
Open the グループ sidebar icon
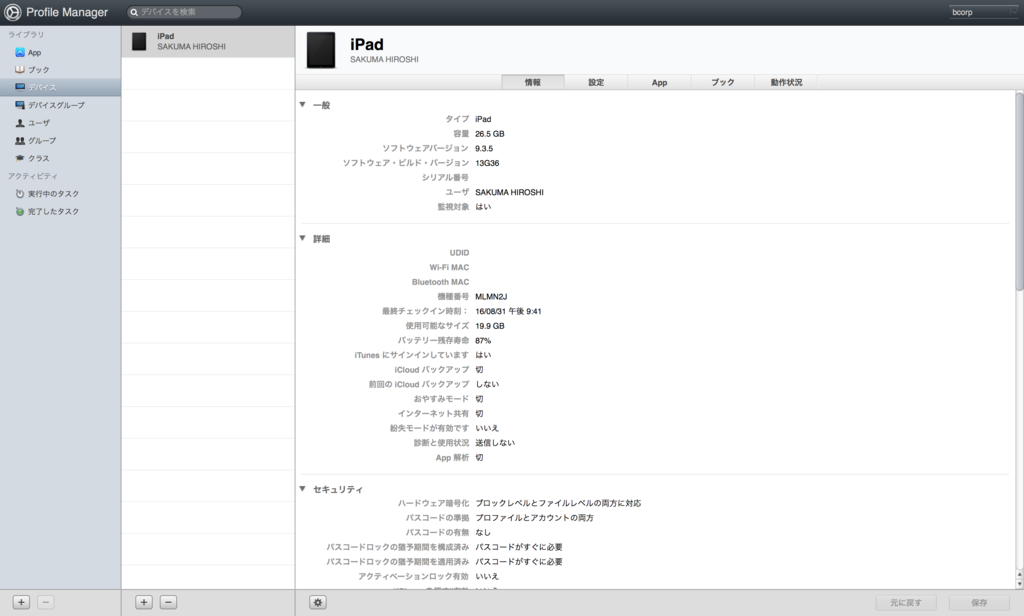click(20, 140)
